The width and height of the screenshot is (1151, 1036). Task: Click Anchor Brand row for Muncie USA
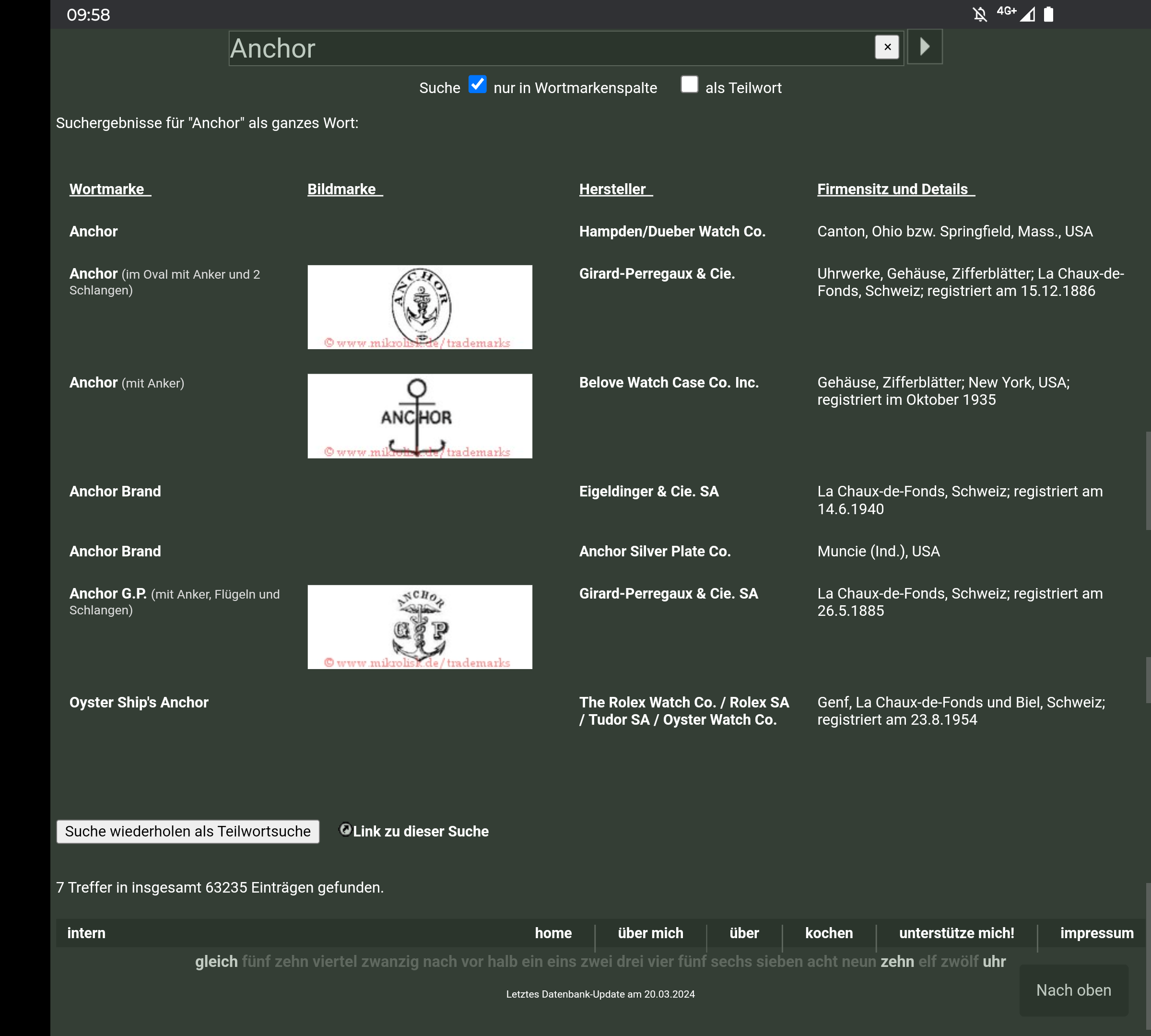tap(115, 551)
